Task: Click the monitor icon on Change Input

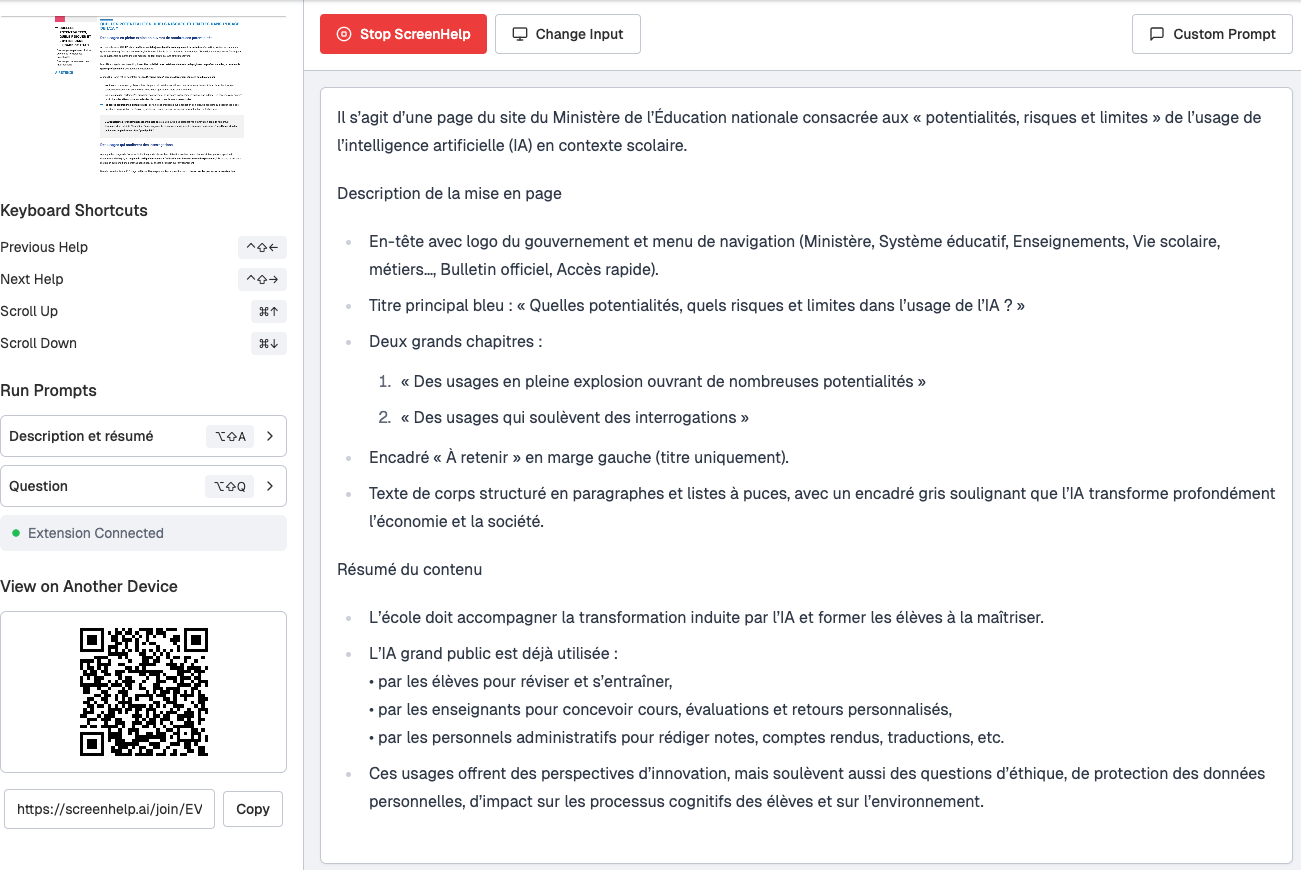Action: pos(520,34)
